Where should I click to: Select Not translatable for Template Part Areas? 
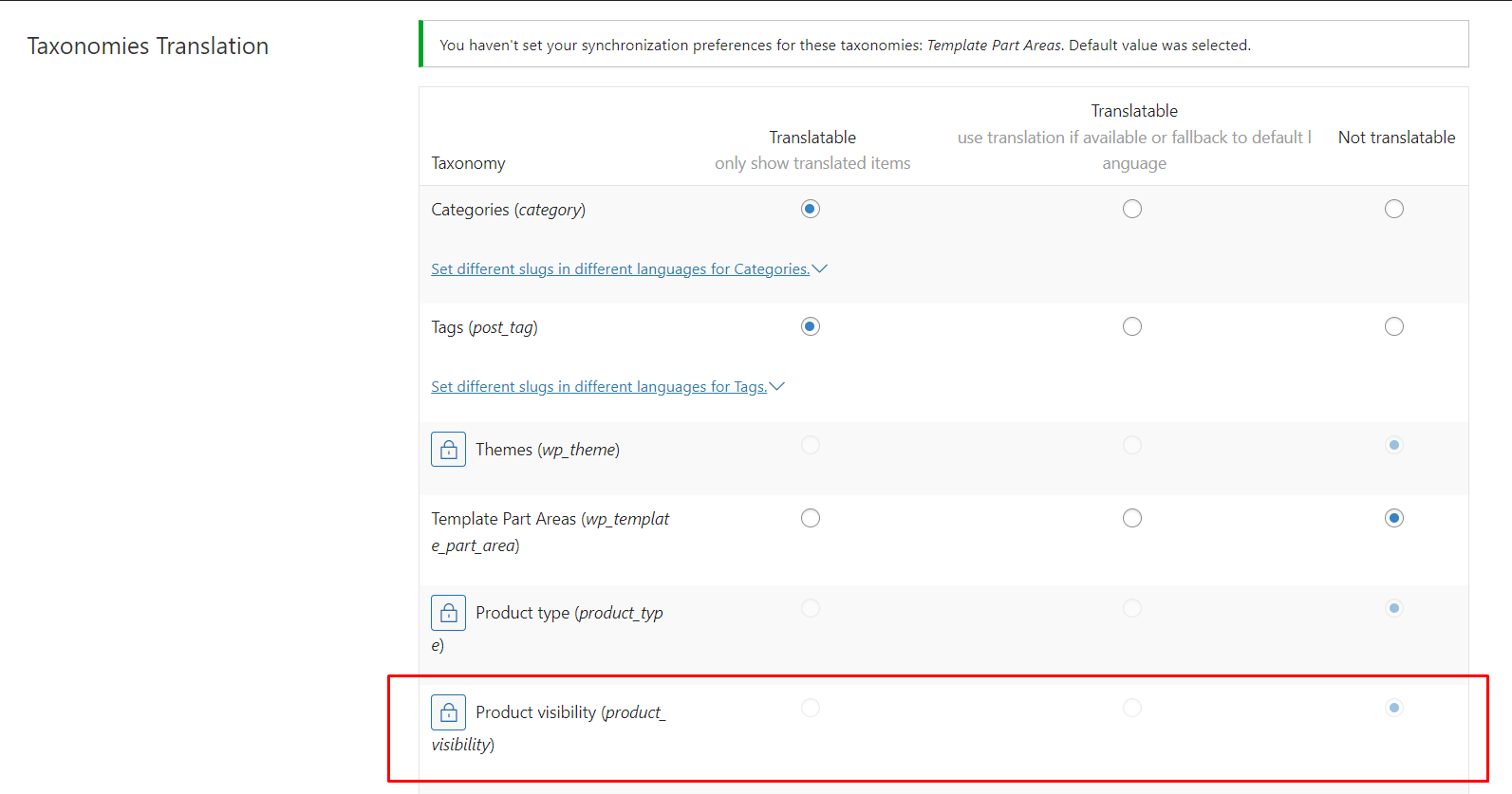click(1393, 518)
